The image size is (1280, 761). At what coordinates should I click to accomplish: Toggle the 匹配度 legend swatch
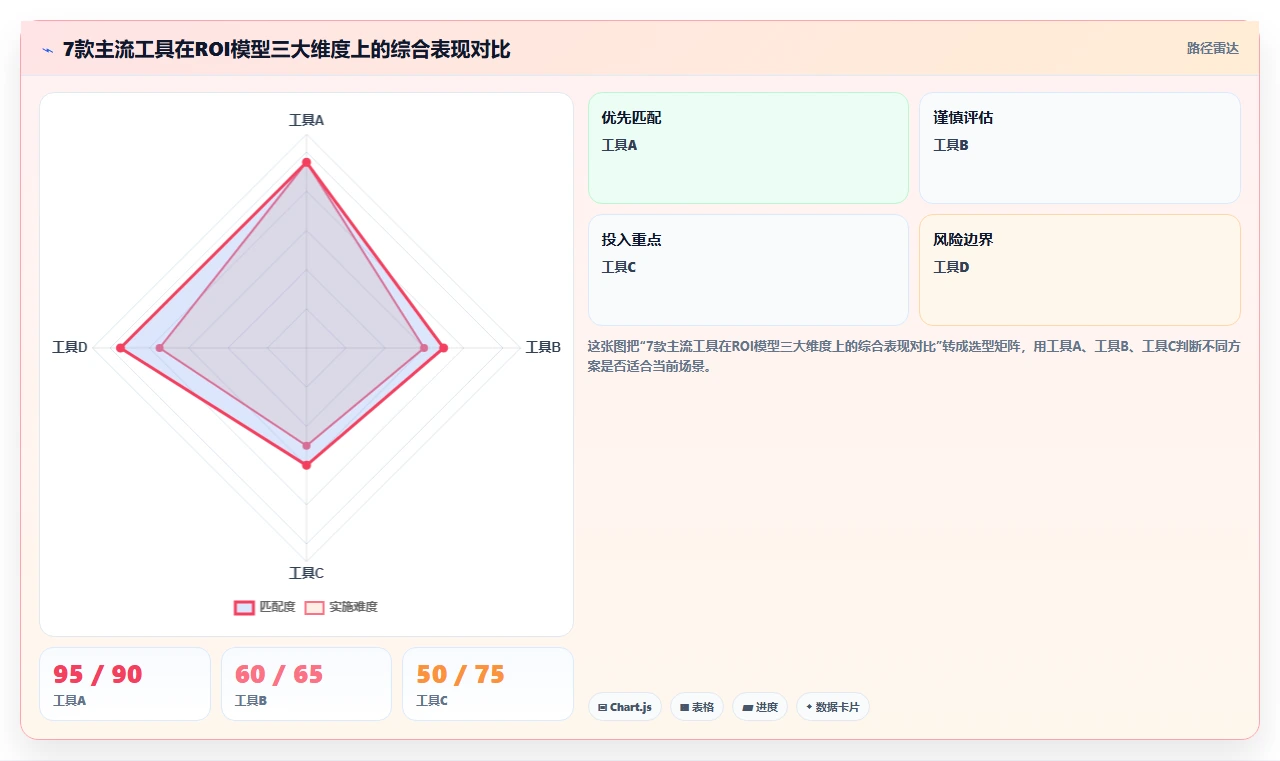tap(245, 607)
